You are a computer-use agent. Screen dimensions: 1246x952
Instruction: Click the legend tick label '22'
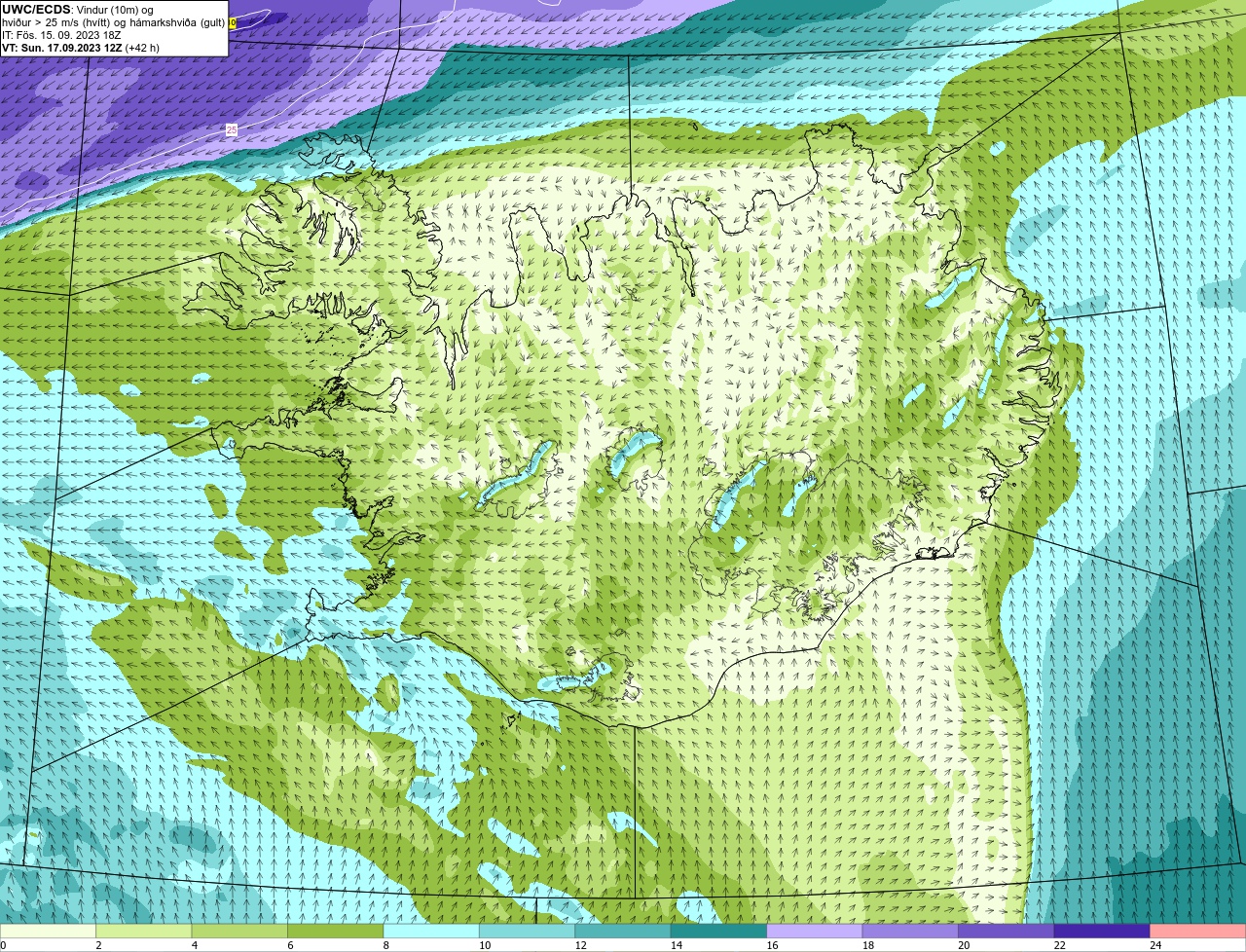click(1060, 945)
